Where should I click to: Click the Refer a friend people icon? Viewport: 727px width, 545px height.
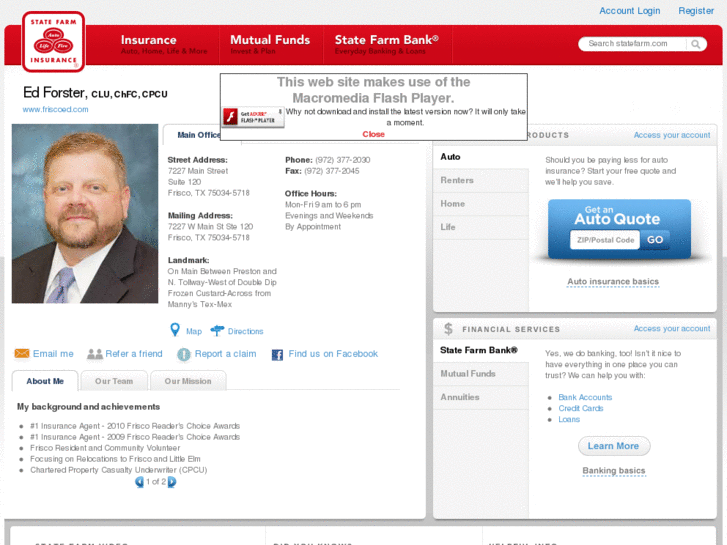coord(95,354)
